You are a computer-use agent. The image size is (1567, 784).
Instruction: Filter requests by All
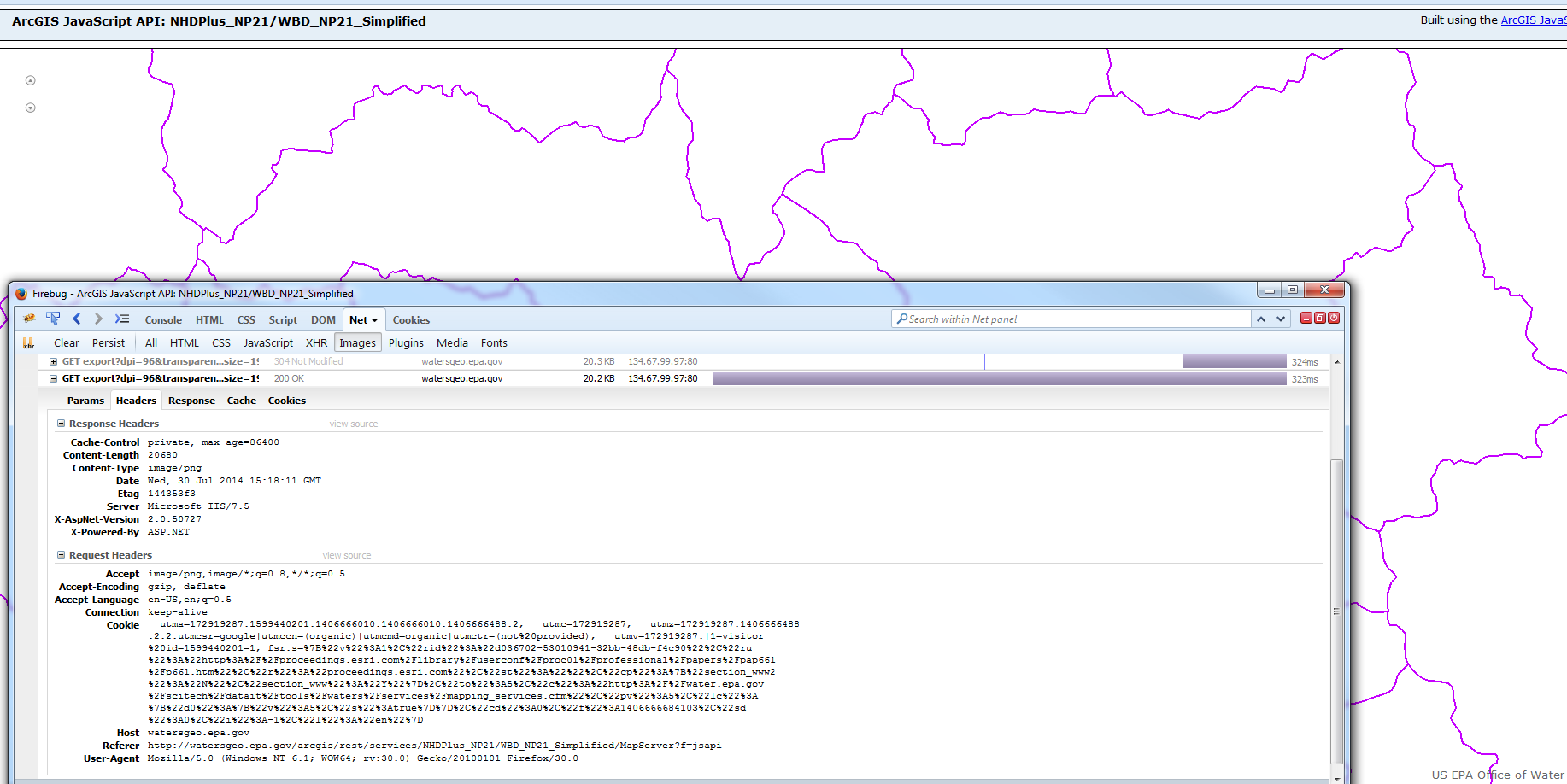tap(151, 342)
